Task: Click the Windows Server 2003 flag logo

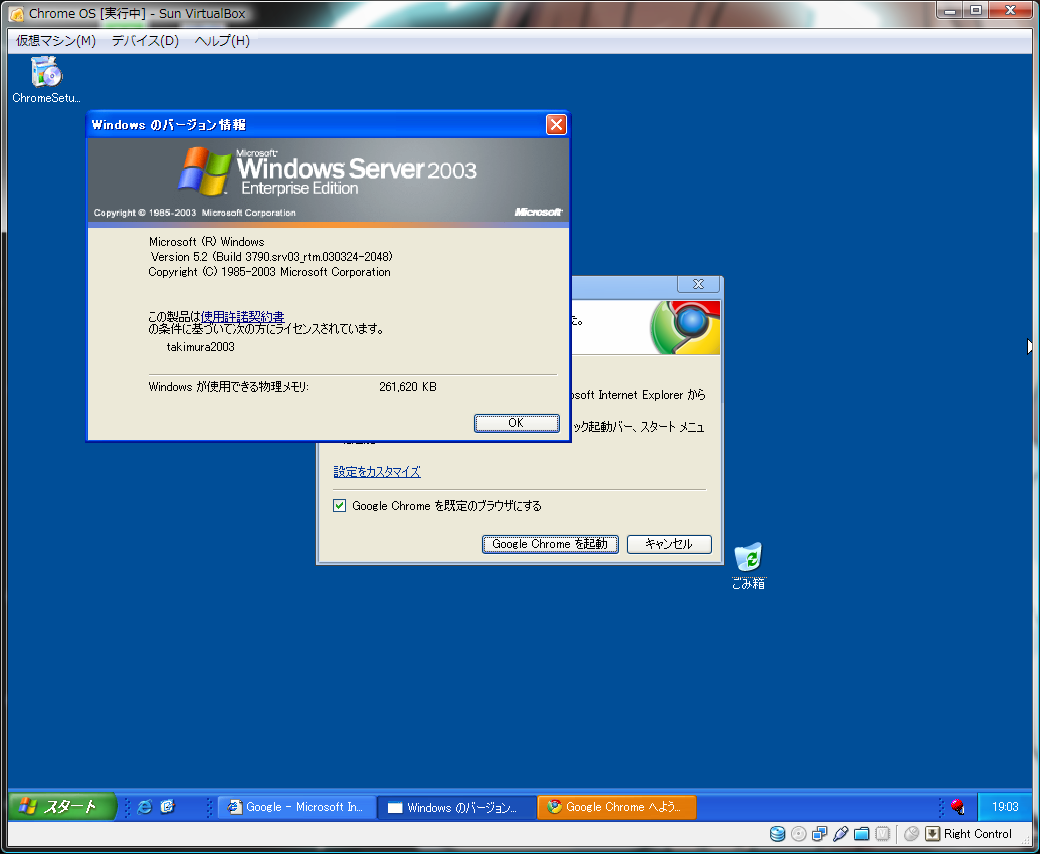Action: coord(204,171)
